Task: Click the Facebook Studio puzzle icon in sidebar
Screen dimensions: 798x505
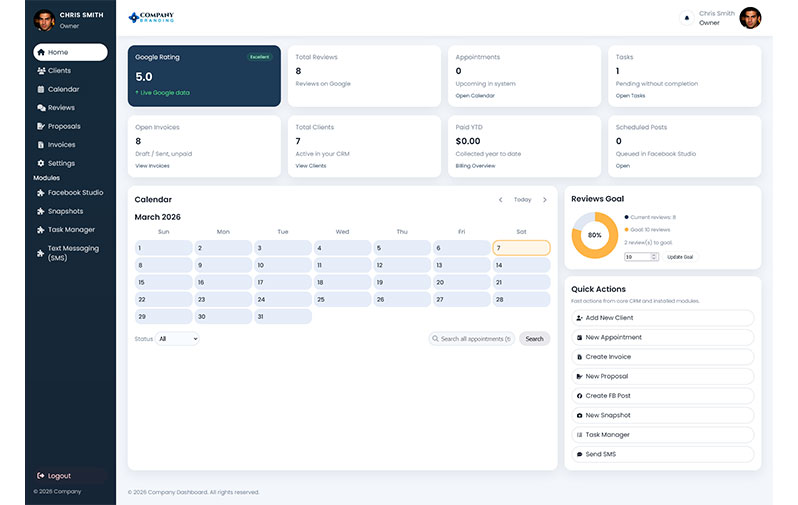Action: (x=40, y=192)
